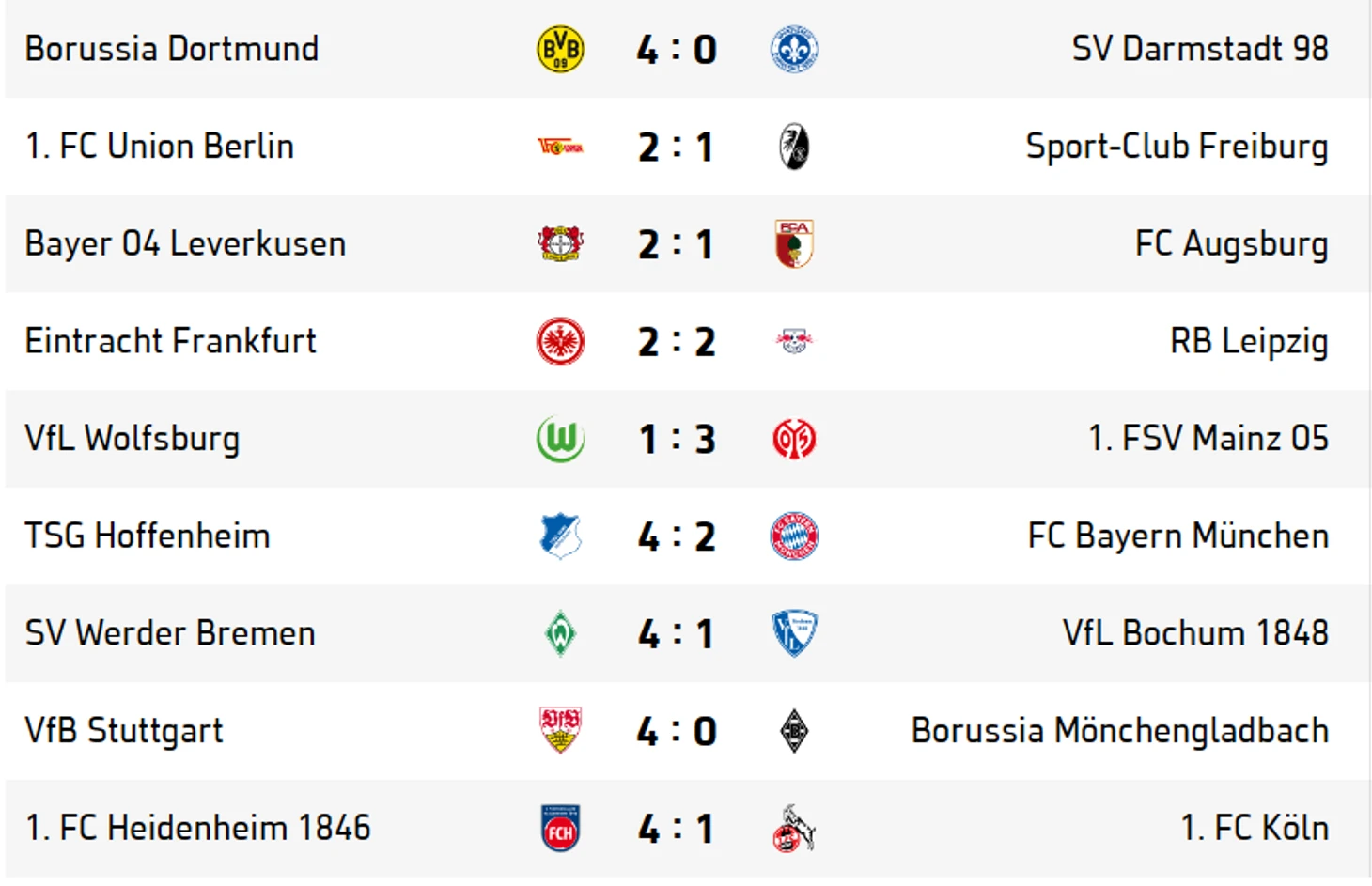The image size is (1372, 886).
Task: Select the Mainz 05 red logo
Action: coord(794,439)
